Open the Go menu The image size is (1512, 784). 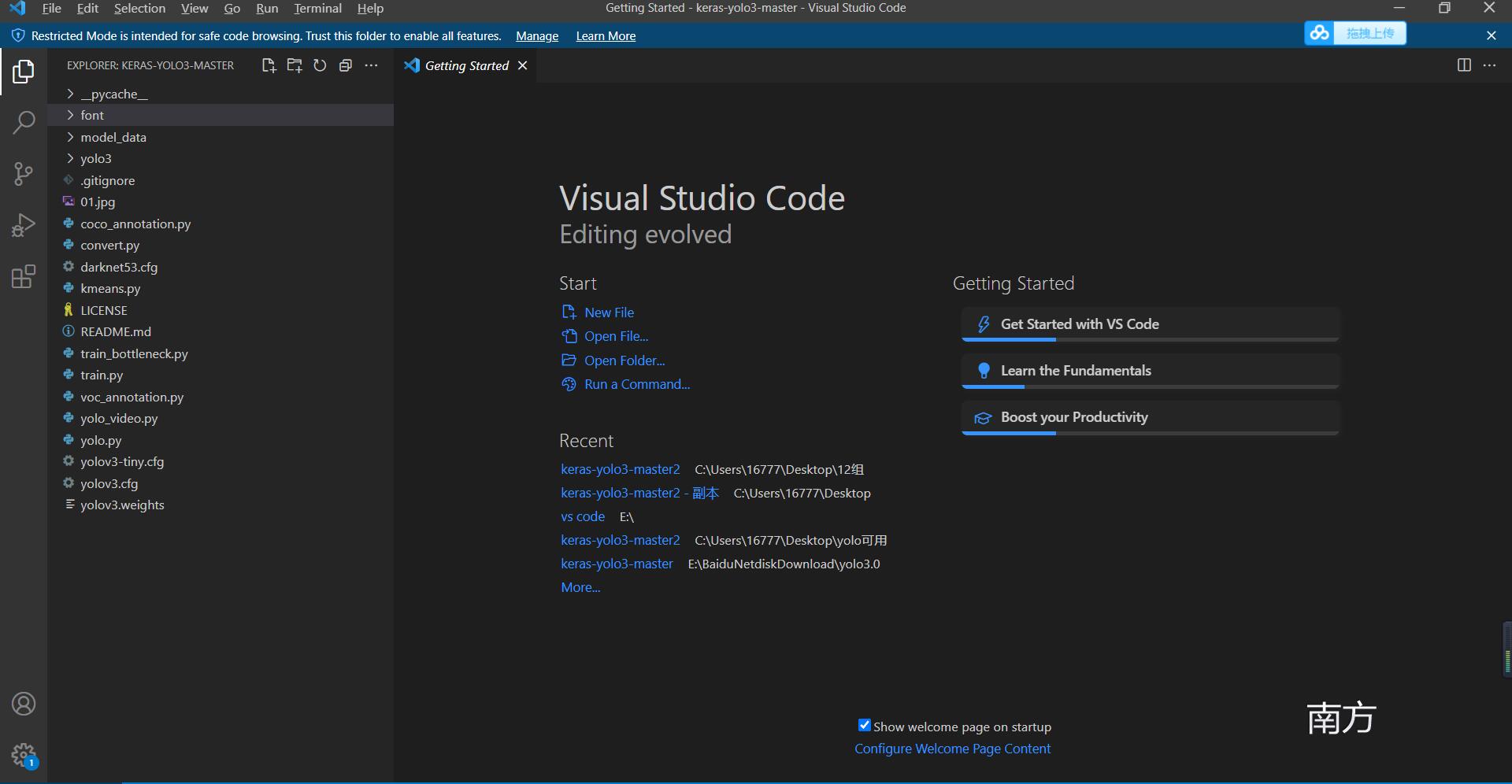(x=232, y=9)
